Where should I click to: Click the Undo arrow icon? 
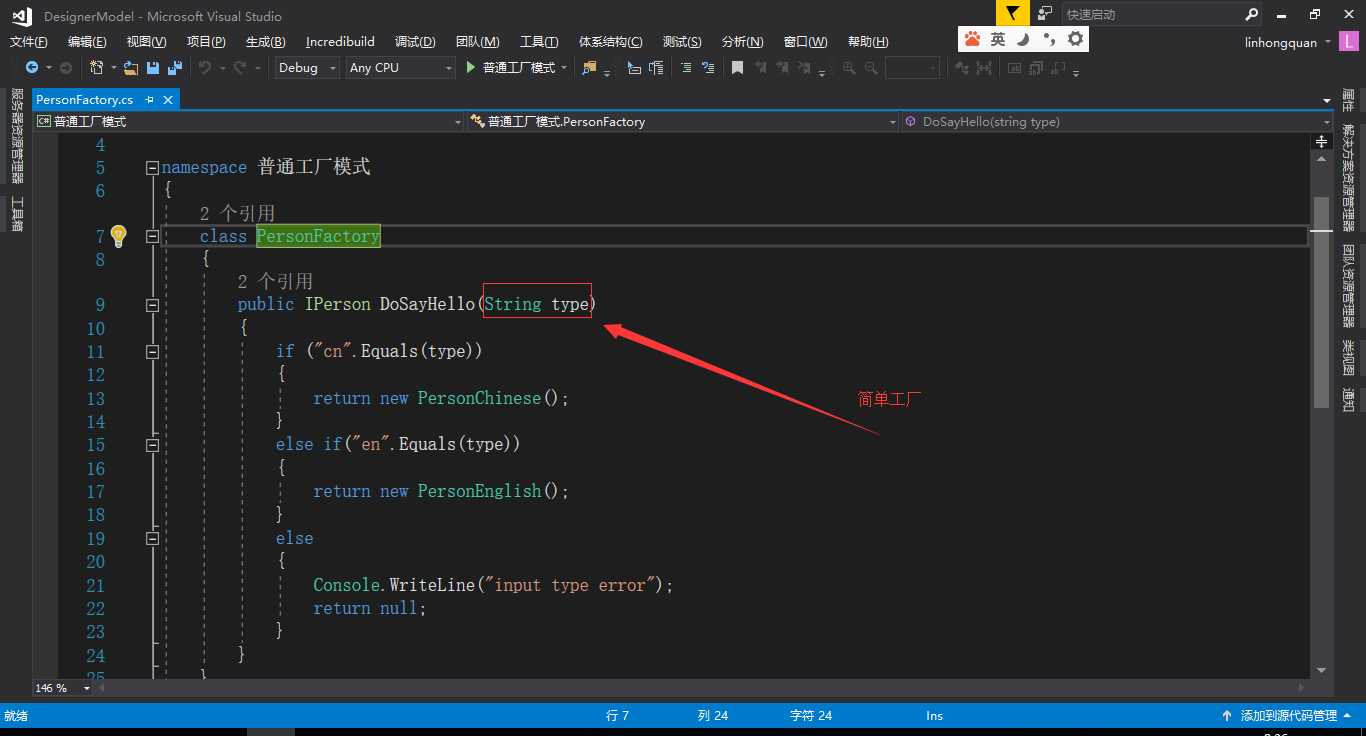click(x=204, y=67)
